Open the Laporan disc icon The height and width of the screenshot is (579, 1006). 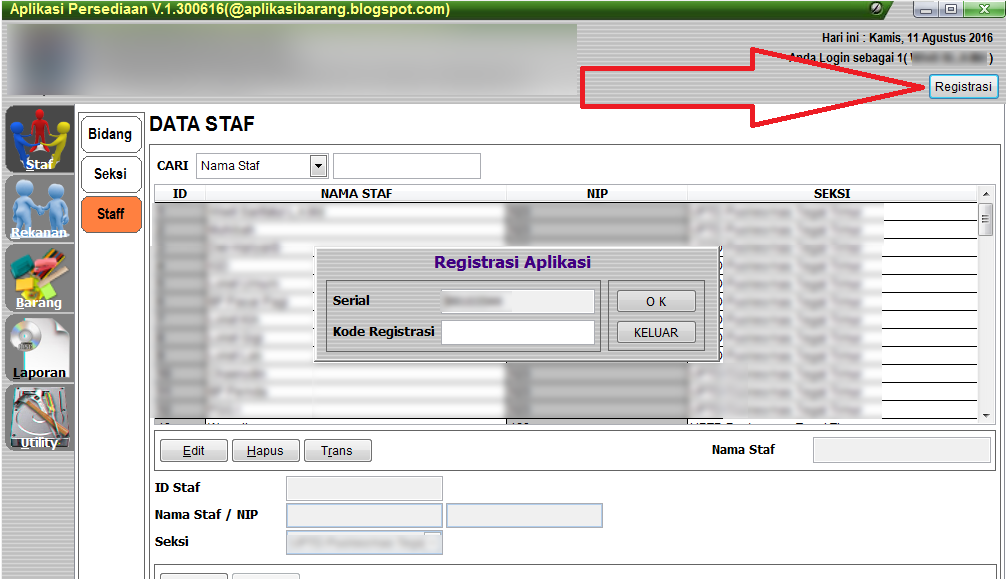click(x=39, y=349)
